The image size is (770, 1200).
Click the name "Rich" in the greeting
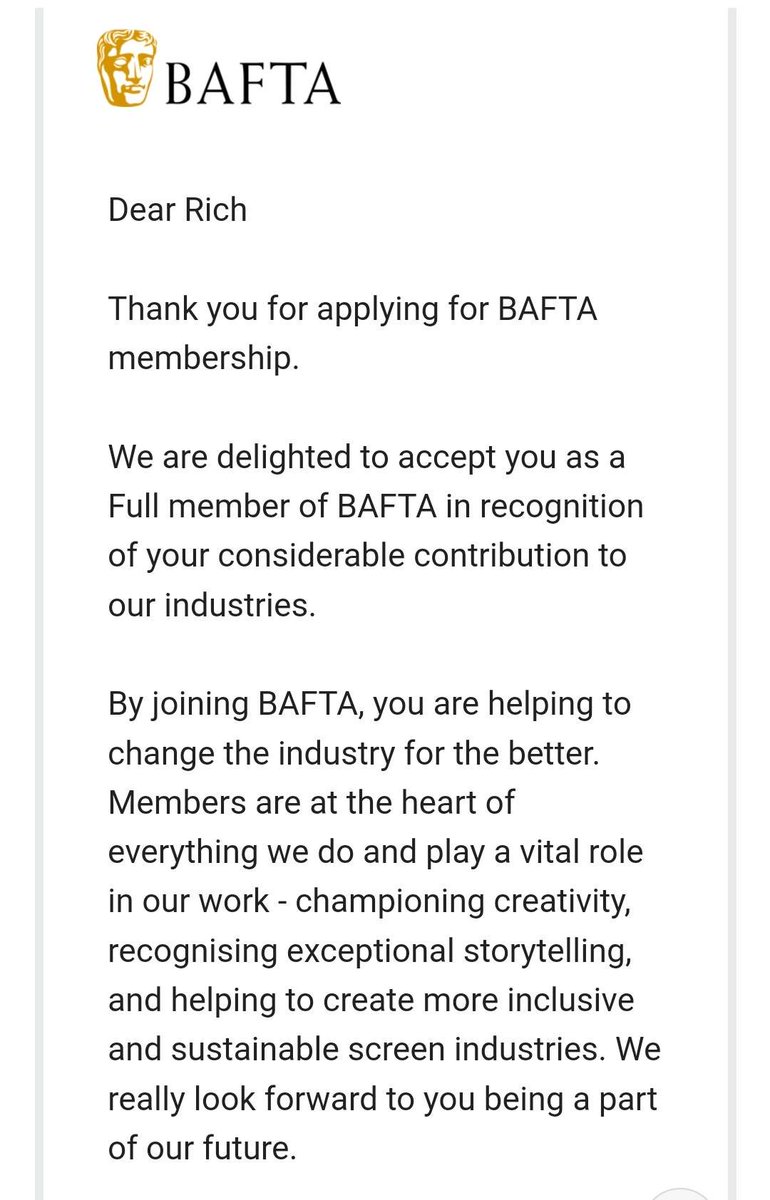(213, 211)
